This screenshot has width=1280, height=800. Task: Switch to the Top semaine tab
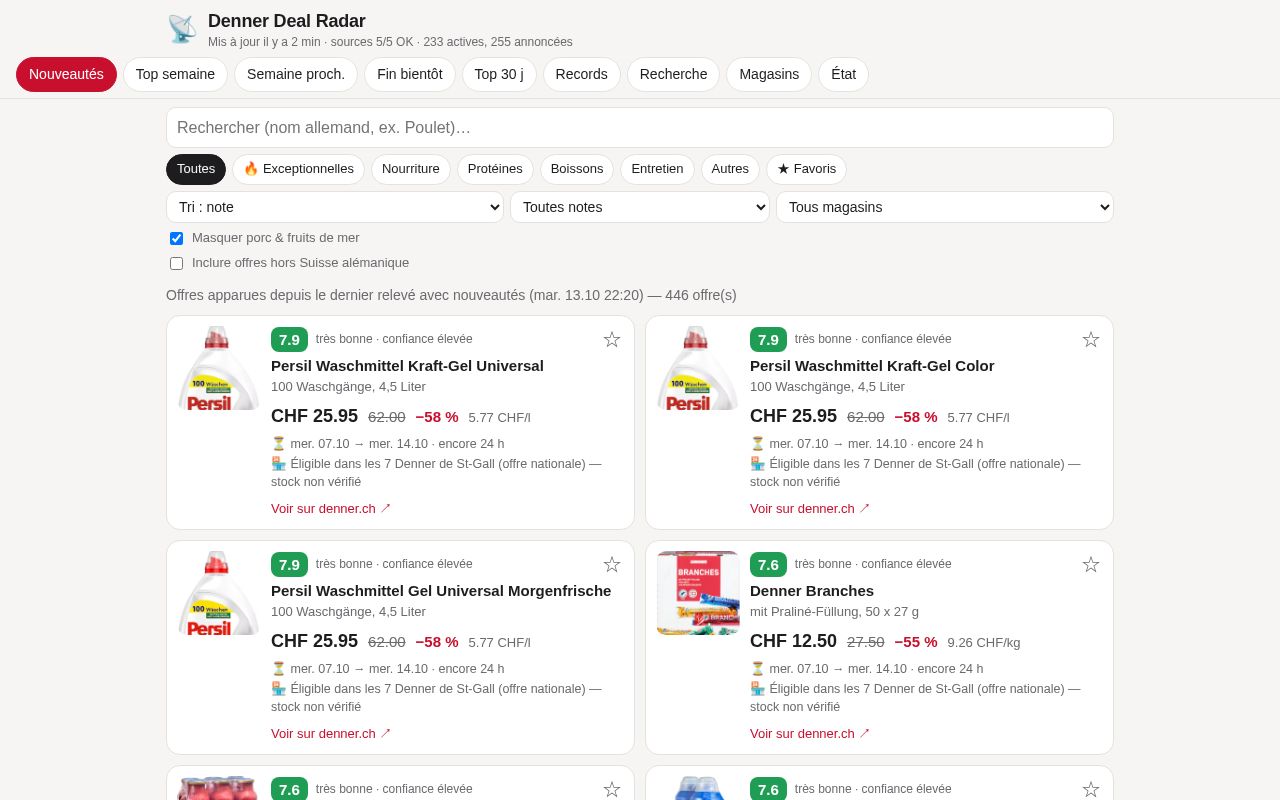tap(175, 74)
